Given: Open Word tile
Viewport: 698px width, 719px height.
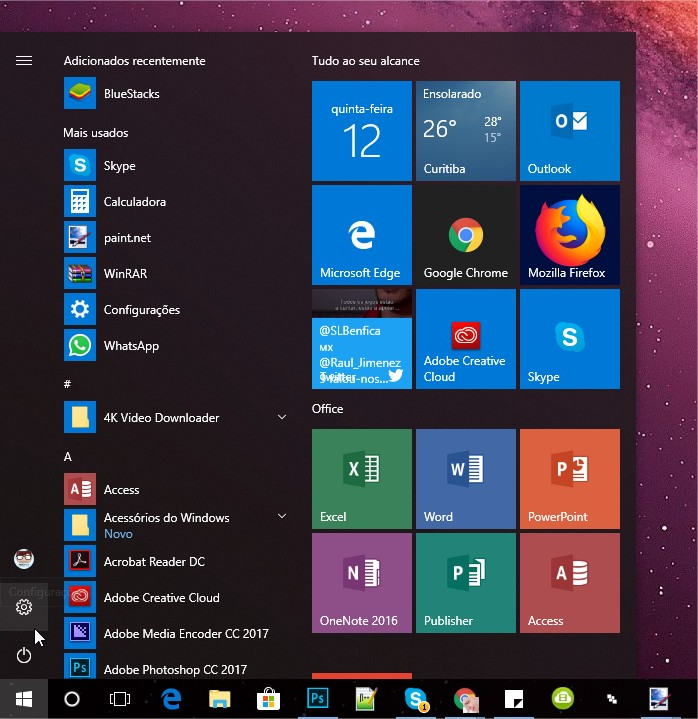Looking at the screenshot, I should 466,479.
